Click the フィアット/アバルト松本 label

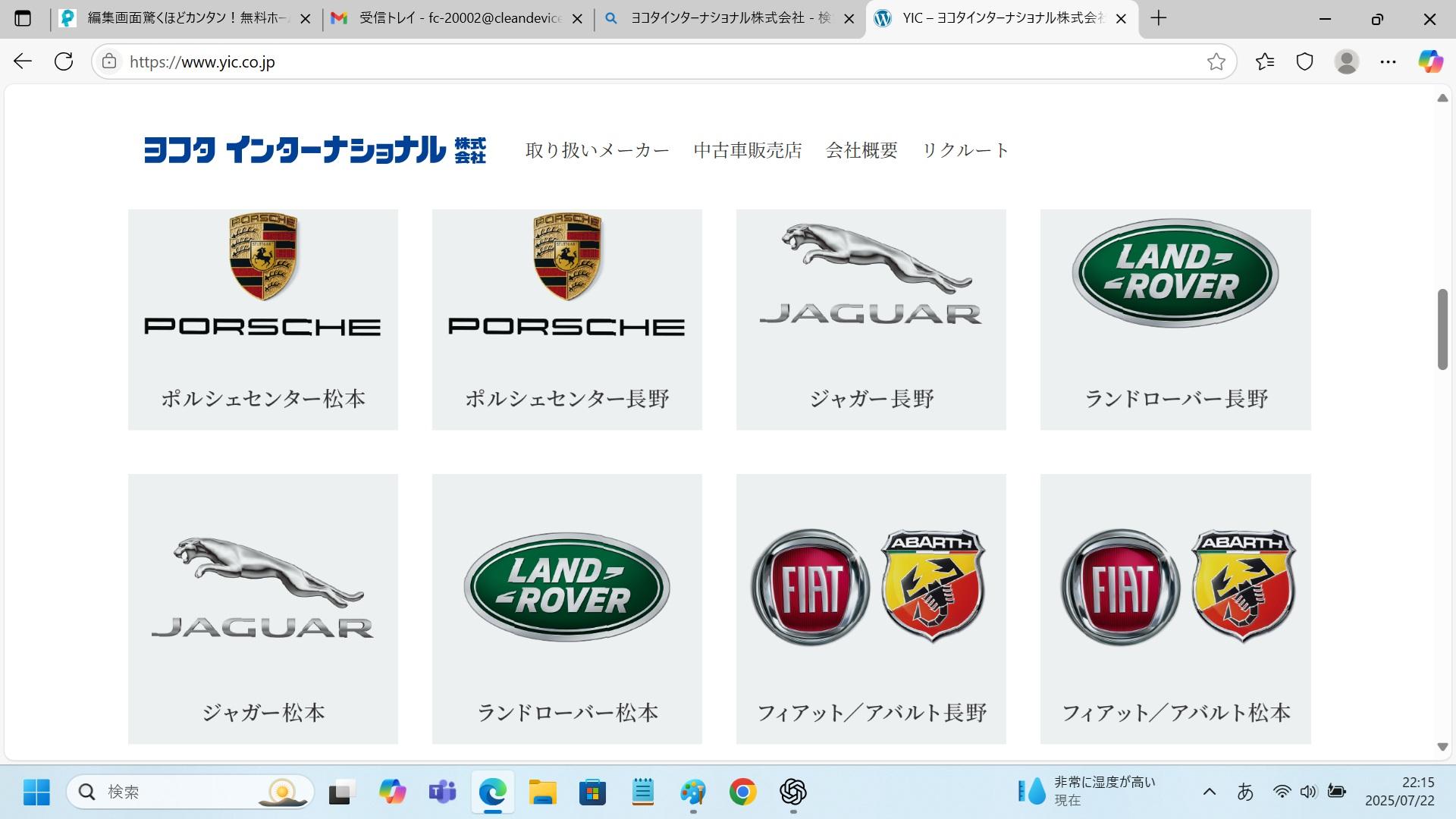(1176, 713)
